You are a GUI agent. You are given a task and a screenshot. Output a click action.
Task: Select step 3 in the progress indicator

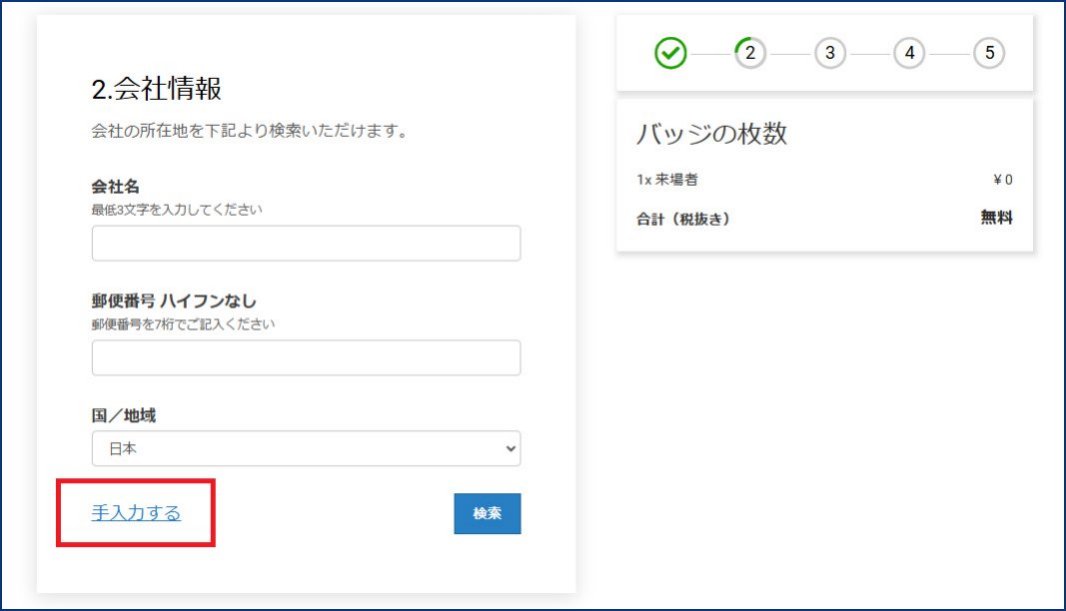tap(829, 53)
